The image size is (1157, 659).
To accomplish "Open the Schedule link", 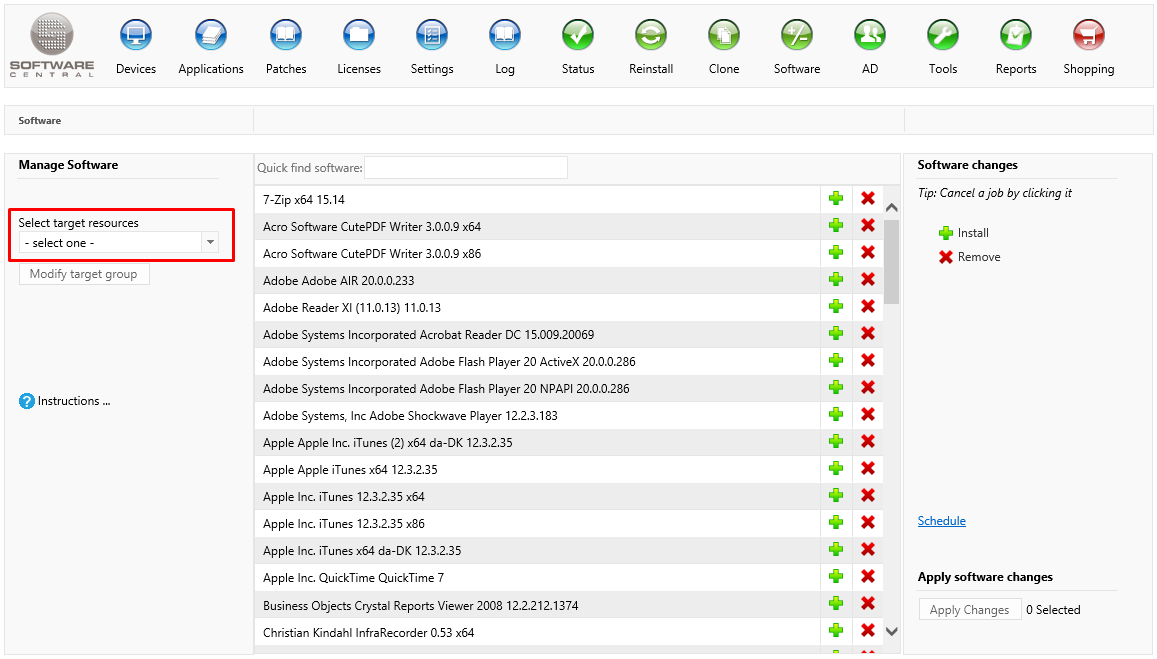I will click(941, 521).
